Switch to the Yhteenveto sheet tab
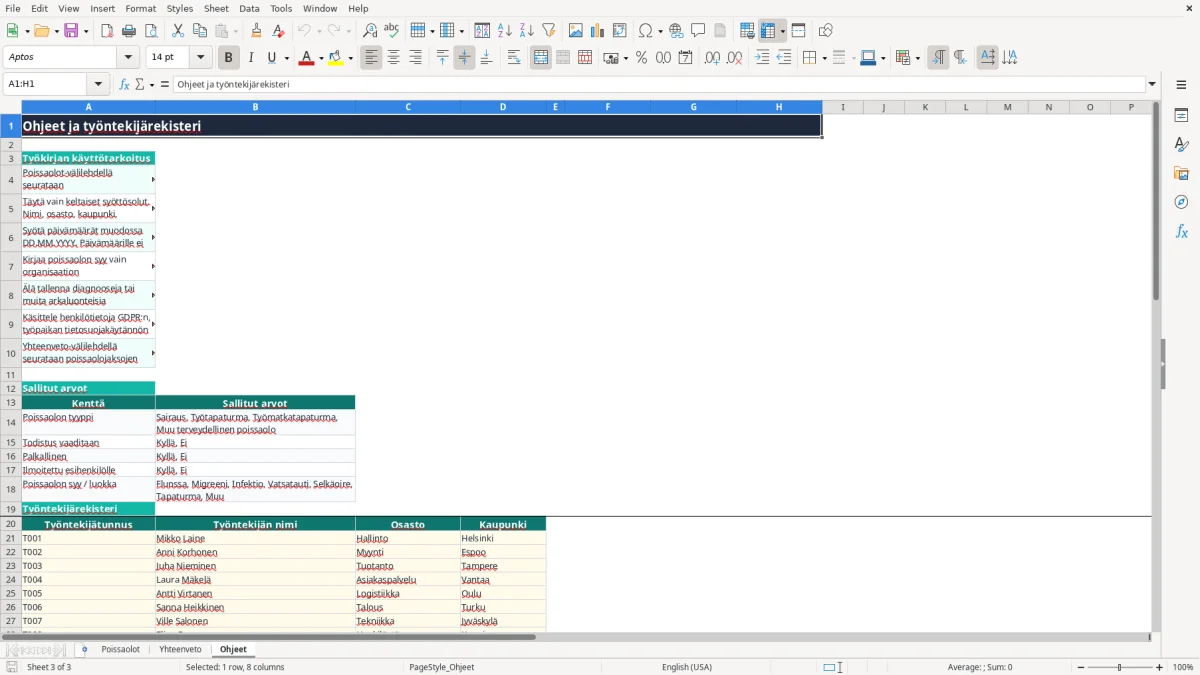The height and width of the screenshot is (675, 1200). 180,649
